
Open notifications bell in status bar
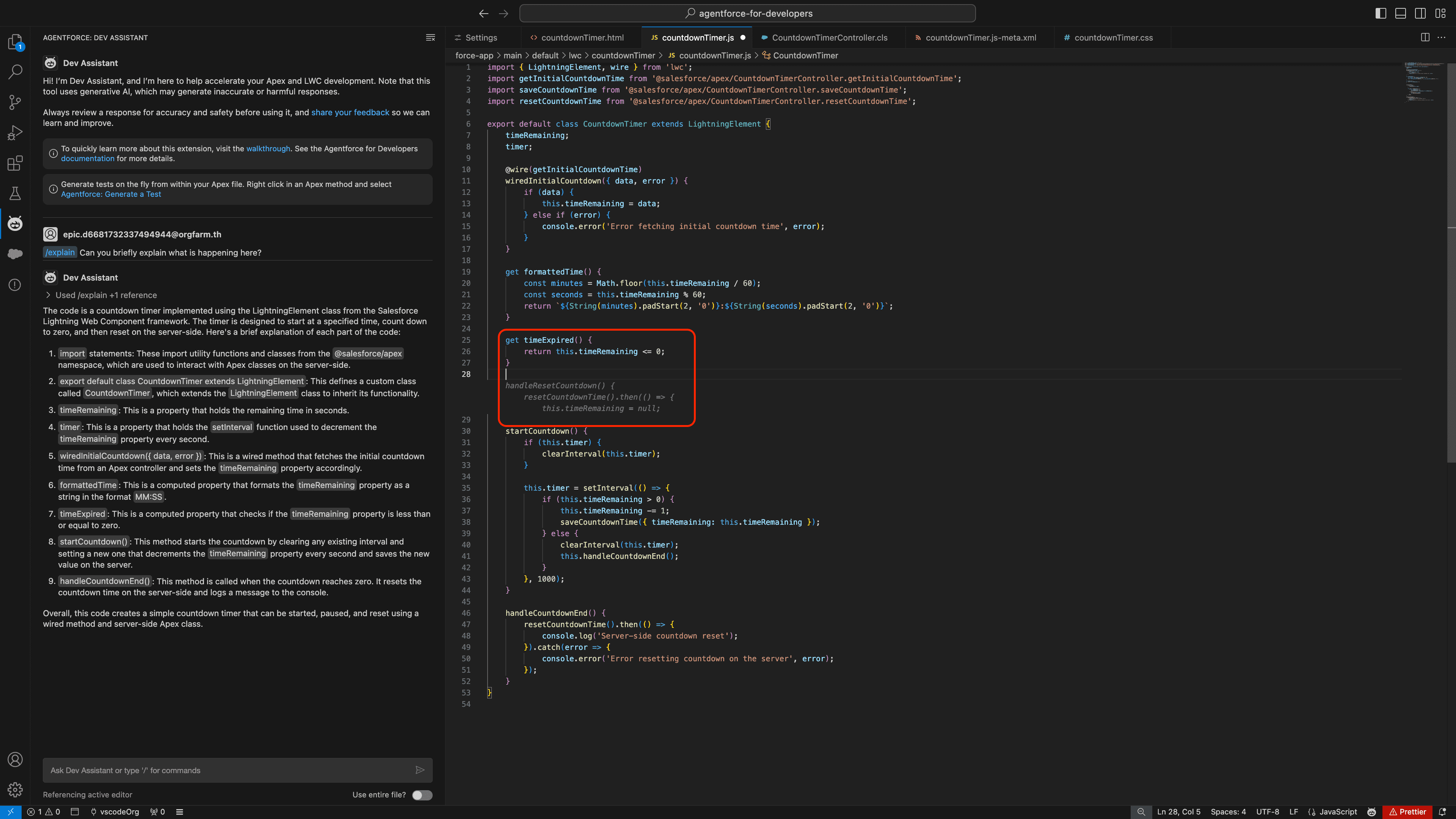point(1442,812)
